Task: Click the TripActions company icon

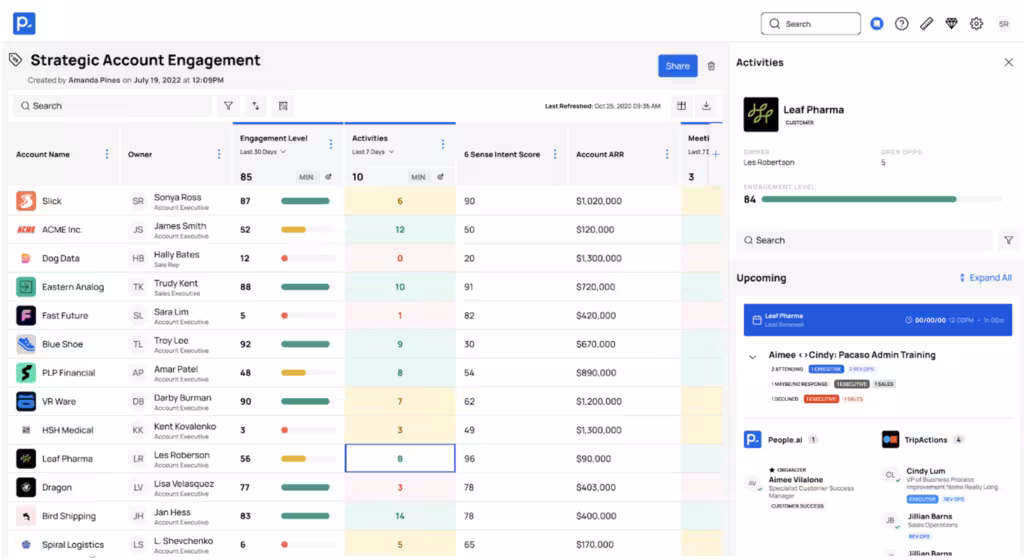Action: coord(890,439)
